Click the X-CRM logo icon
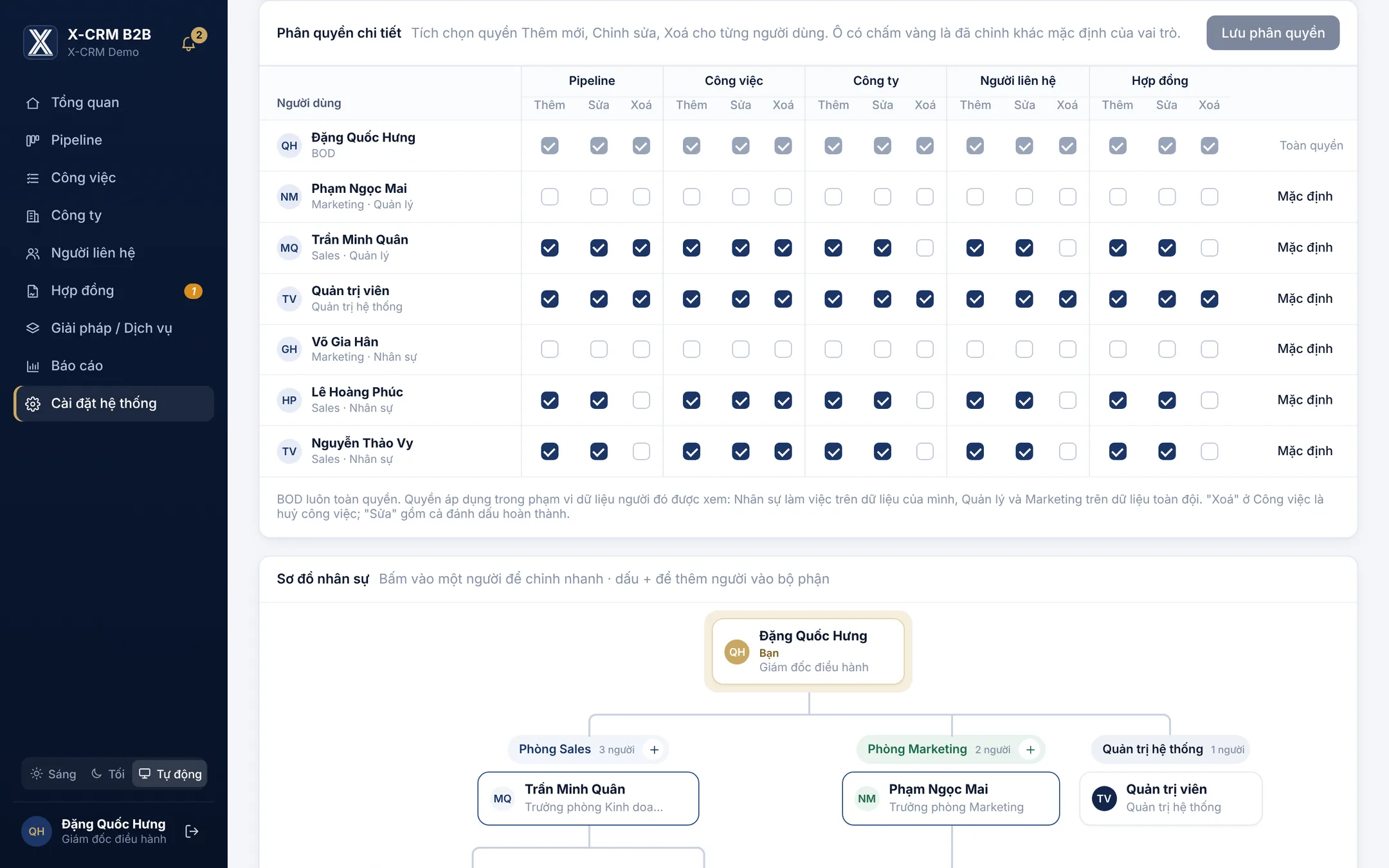Screen dimensions: 1389x868 coord(41,42)
